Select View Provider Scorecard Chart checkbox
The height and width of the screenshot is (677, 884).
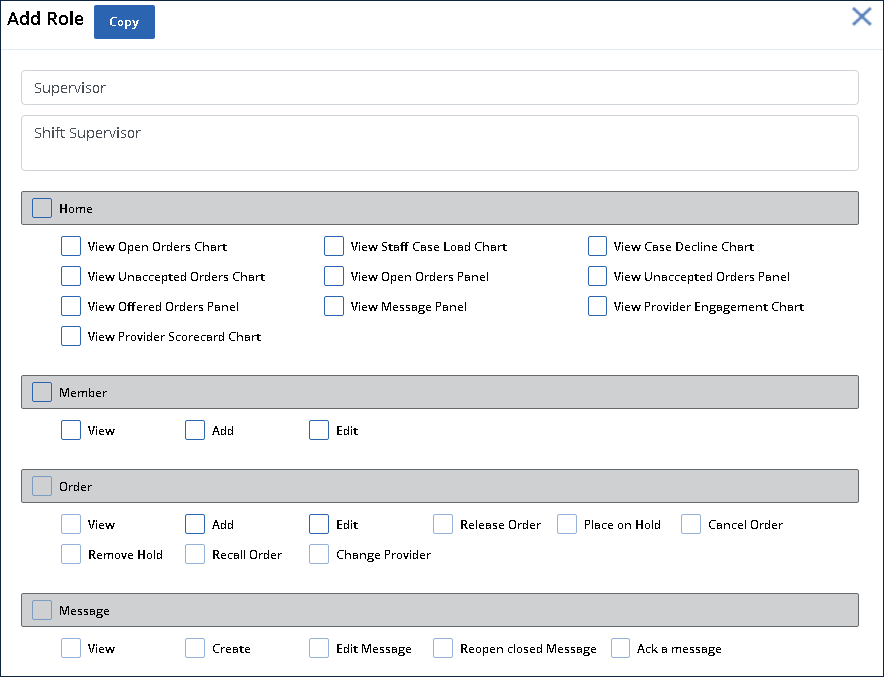70,336
